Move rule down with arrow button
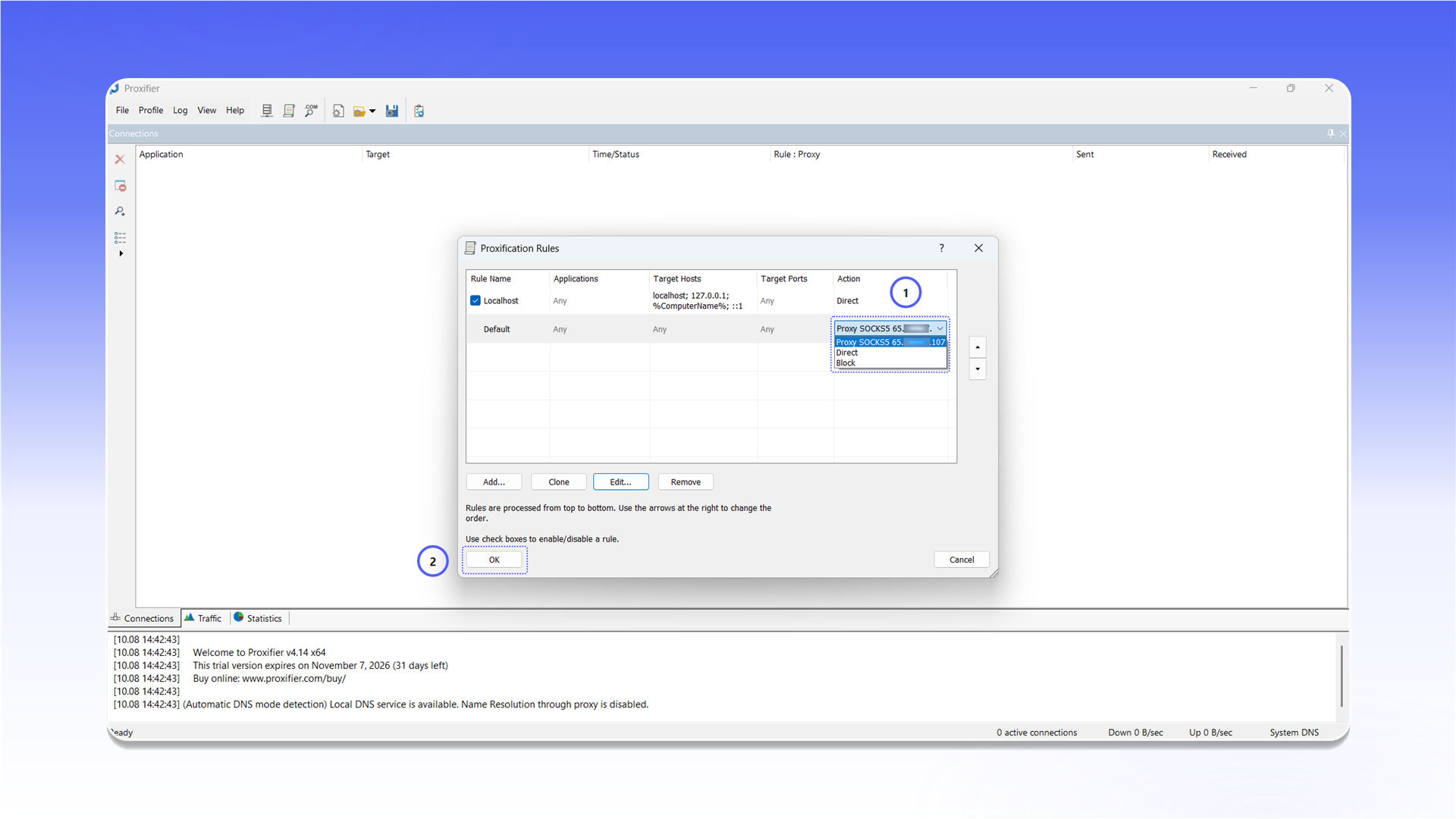This screenshot has height=819, width=1456. tap(977, 369)
